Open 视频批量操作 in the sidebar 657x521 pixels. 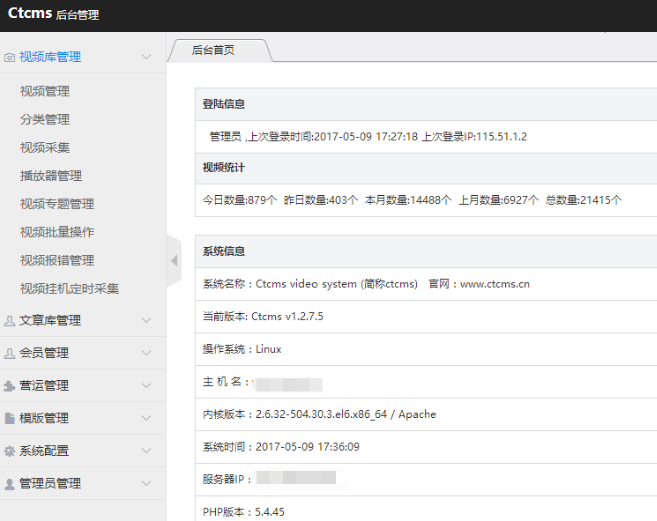tap(57, 232)
